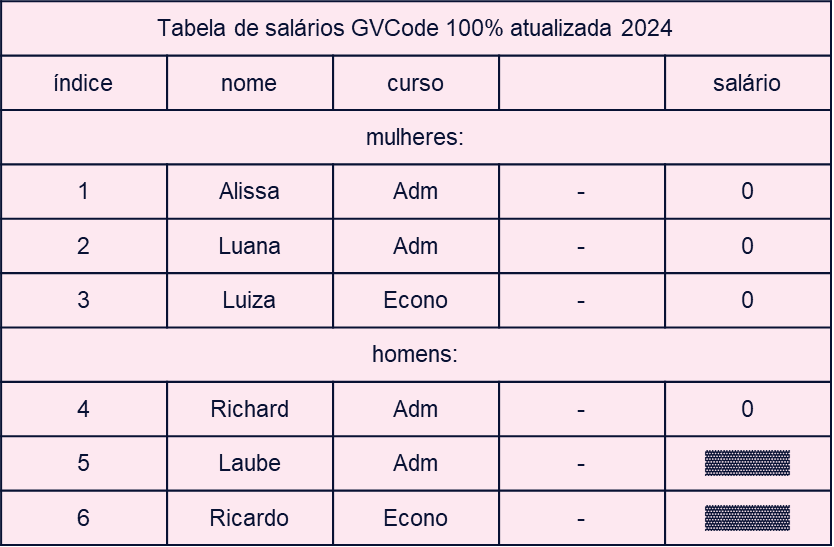Click the "salário" column header

point(747,83)
